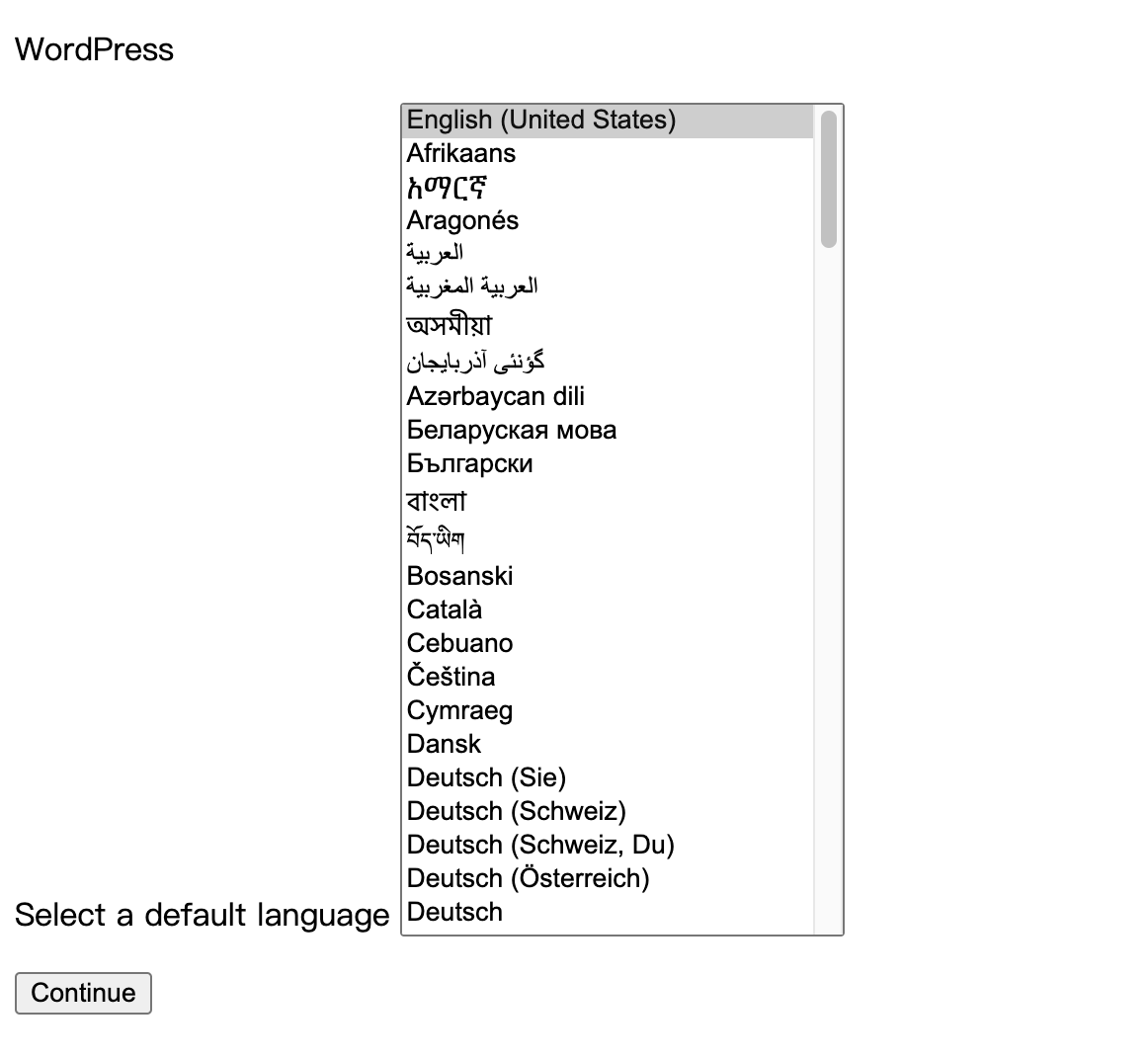
Task: Click the language list scrollbar thumb
Action: coord(828,179)
